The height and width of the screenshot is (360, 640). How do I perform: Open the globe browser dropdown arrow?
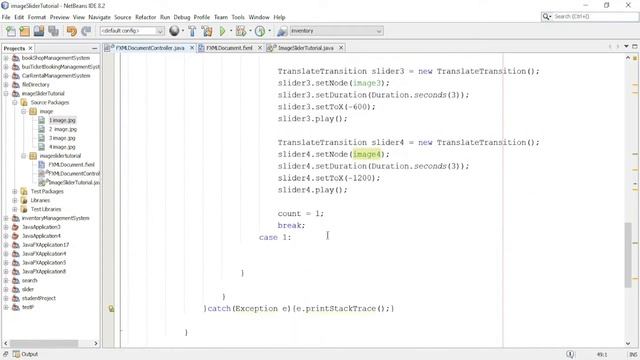coord(182,31)
